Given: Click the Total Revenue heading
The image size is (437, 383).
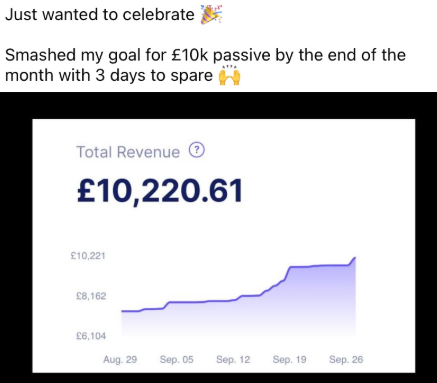Looking at the screenshot, I should point(128,152).
